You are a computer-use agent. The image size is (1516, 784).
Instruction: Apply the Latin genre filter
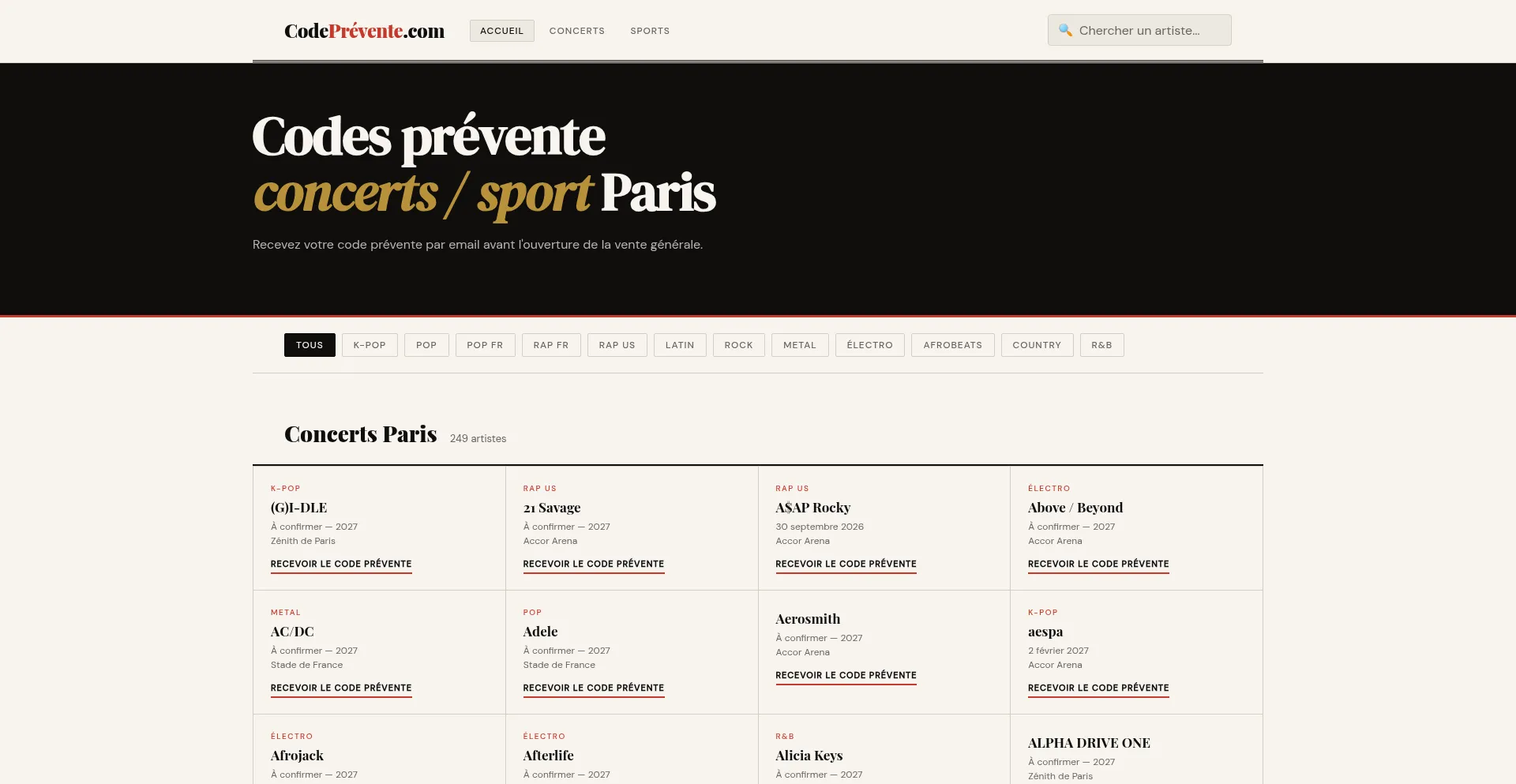coord(680,345)
